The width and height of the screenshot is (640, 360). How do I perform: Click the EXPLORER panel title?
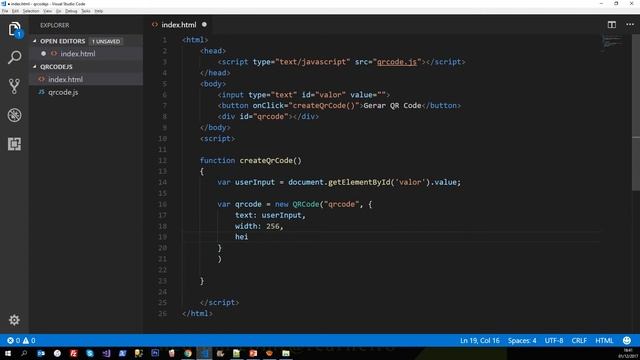[x=55, y=25]
